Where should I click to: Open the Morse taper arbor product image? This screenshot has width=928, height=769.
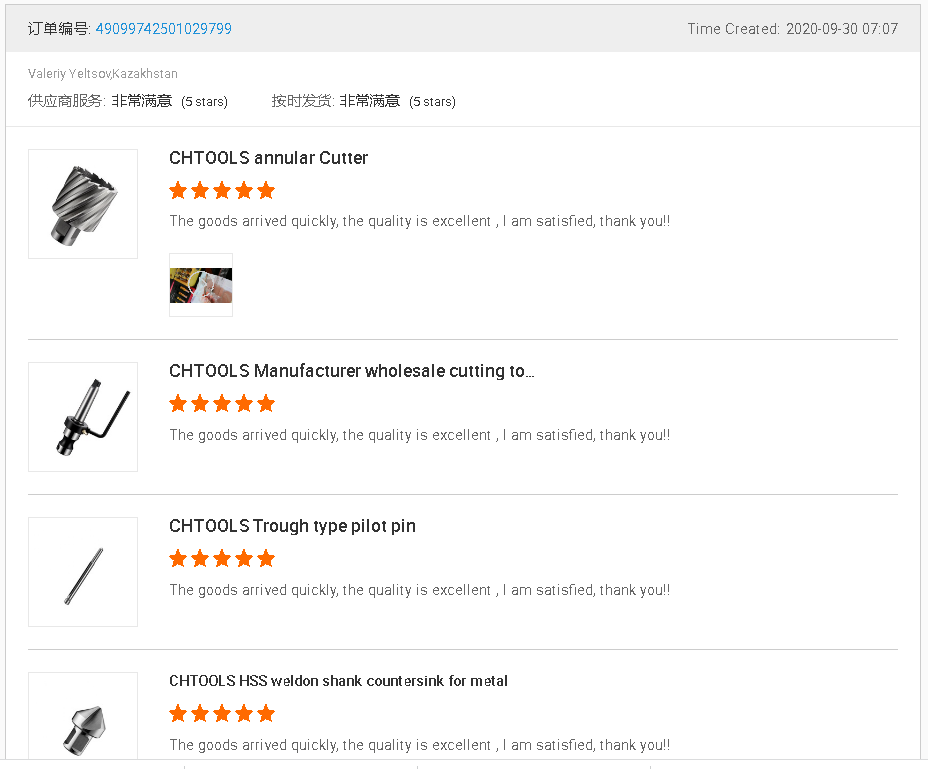coord(83,417)
